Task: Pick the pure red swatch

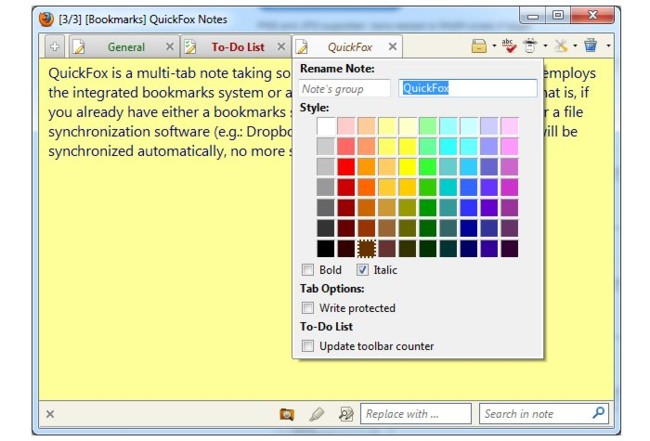Action: [x=346, y=167]
